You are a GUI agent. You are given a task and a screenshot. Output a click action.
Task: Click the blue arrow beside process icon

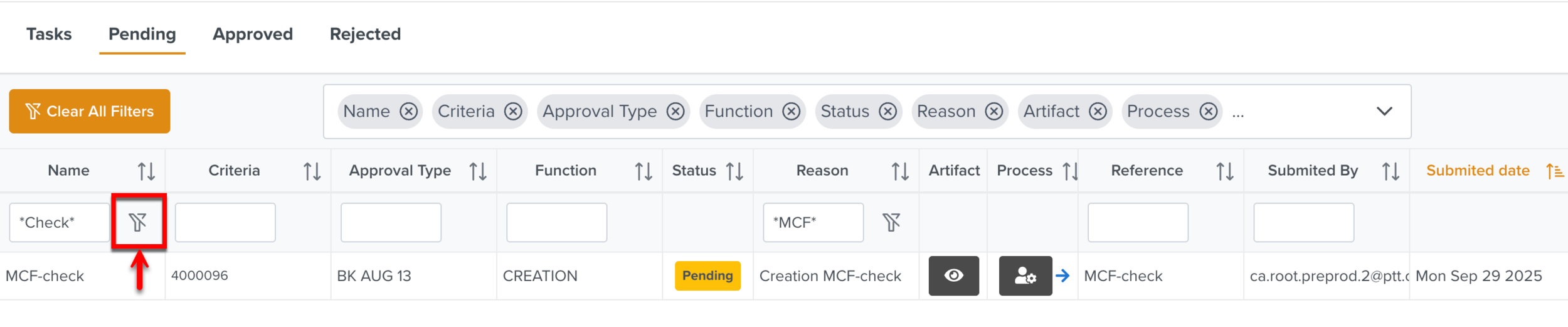[x=1062, y=276]
